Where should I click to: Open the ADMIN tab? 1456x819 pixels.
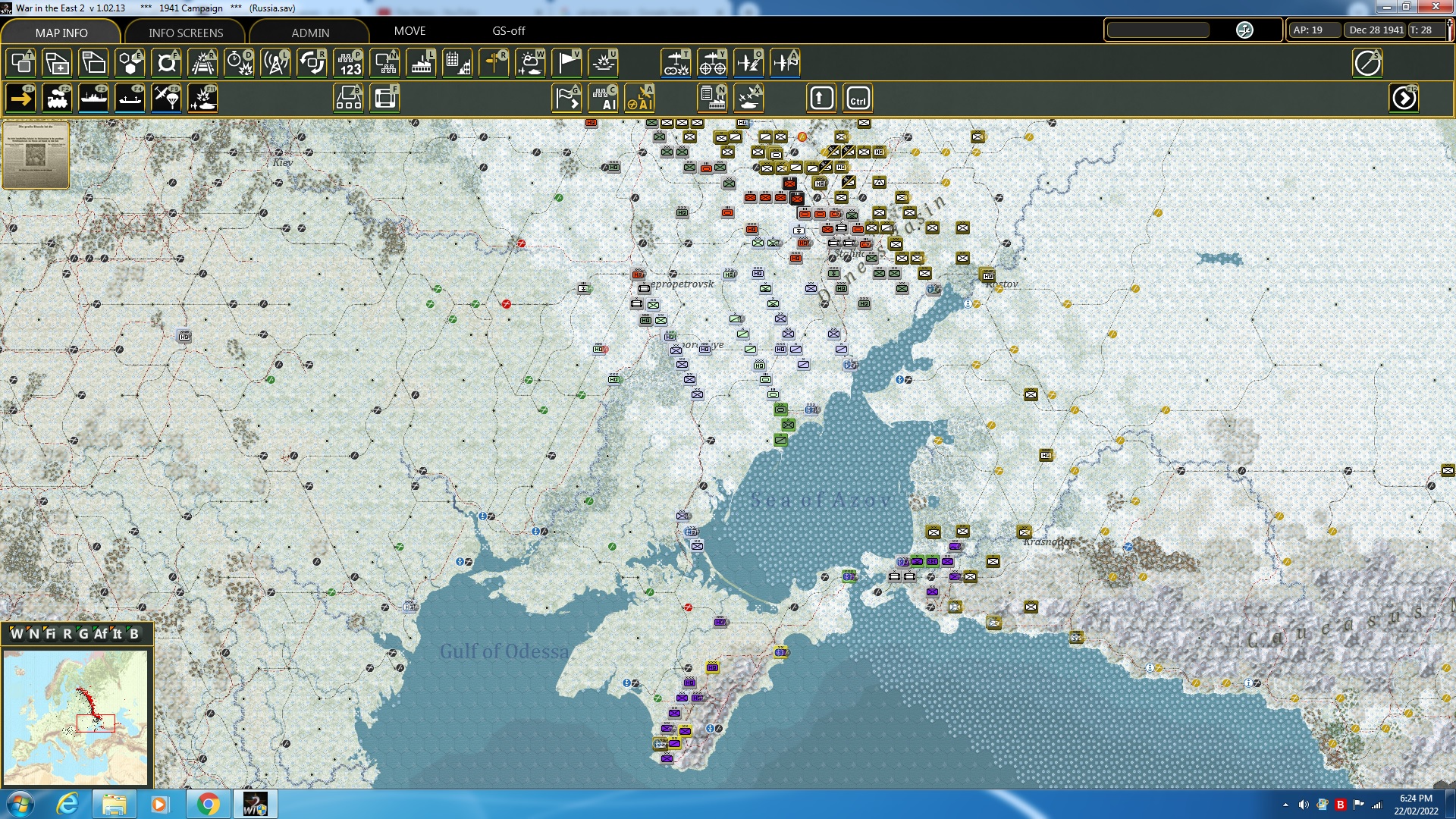click(x=310, y=32)
